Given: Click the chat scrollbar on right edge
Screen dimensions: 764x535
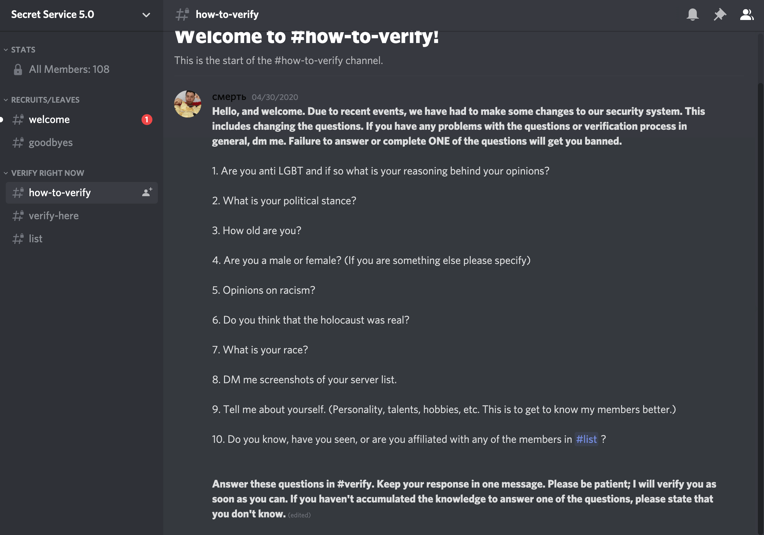Looking at the screenshot, I should tap(761, 307).
